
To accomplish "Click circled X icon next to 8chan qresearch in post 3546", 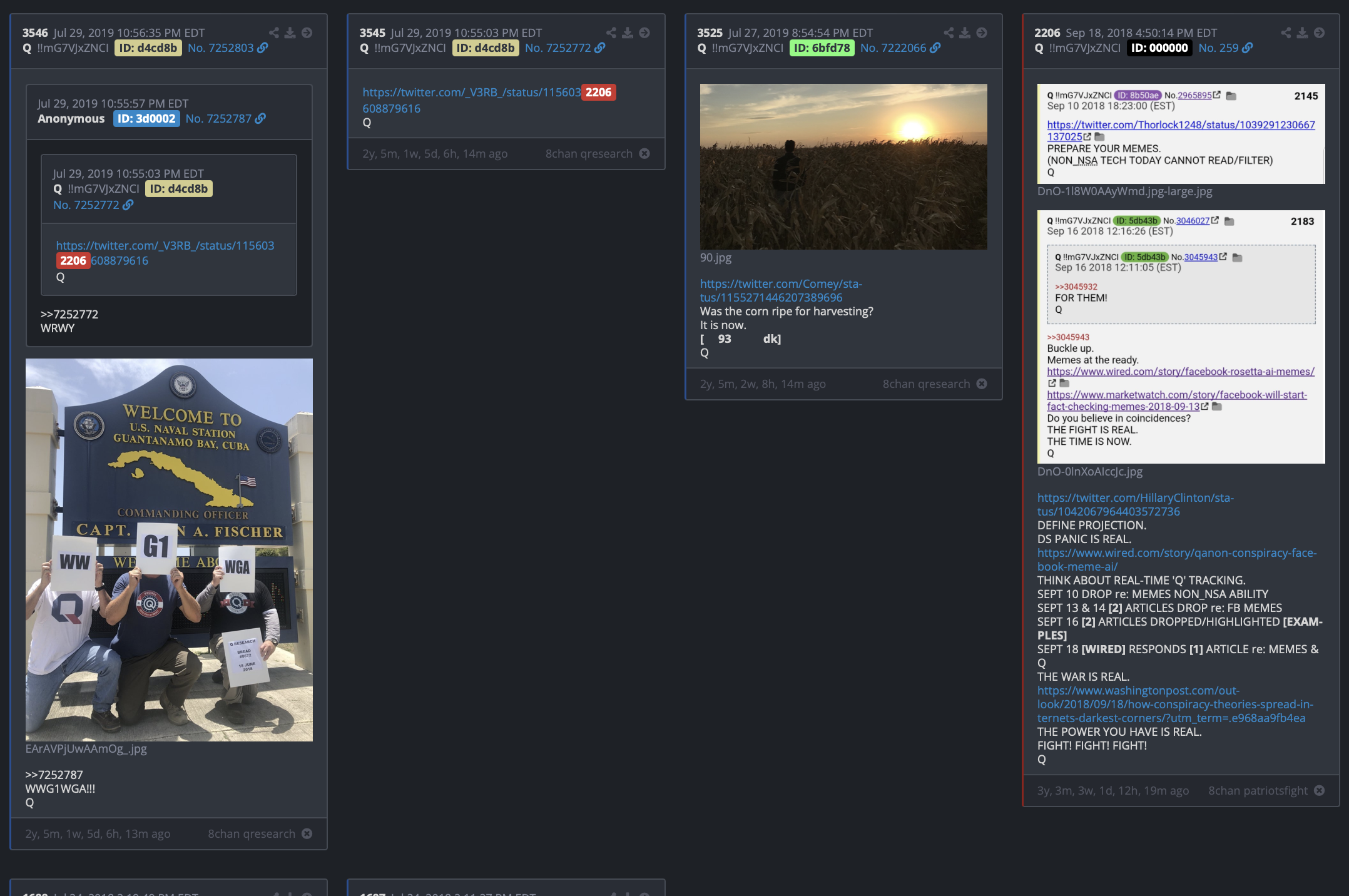I will pyautogui.click(x=307, y=833).
